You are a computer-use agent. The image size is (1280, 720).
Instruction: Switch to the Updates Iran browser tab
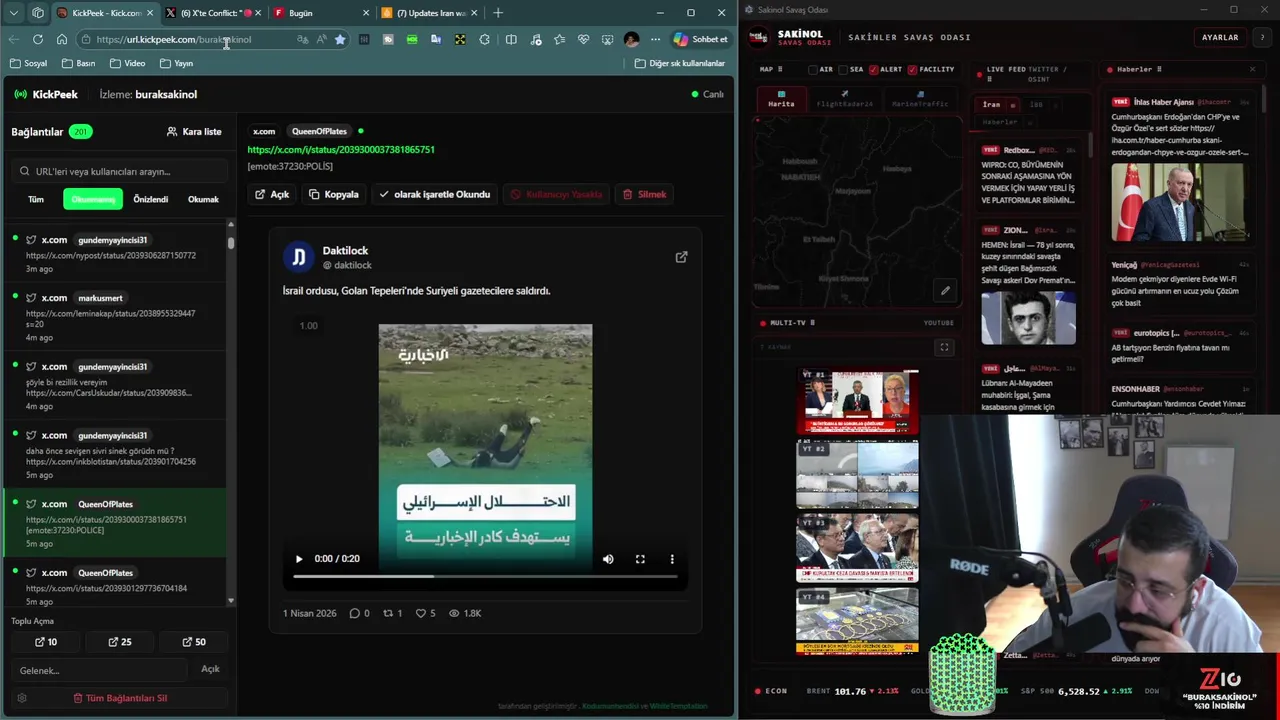(430, 13)
